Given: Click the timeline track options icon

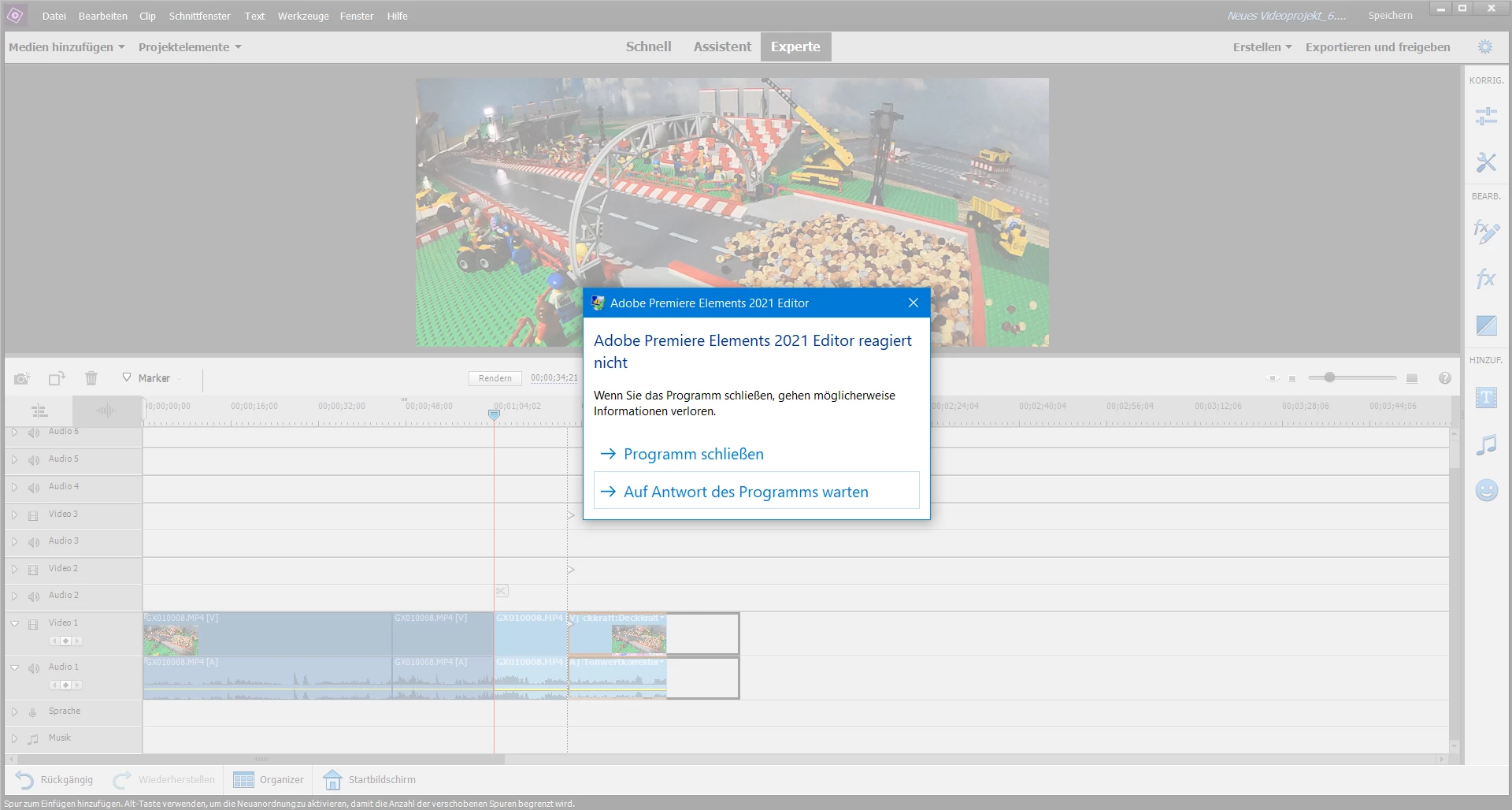Looking at the screenshot, I should 39,411.
